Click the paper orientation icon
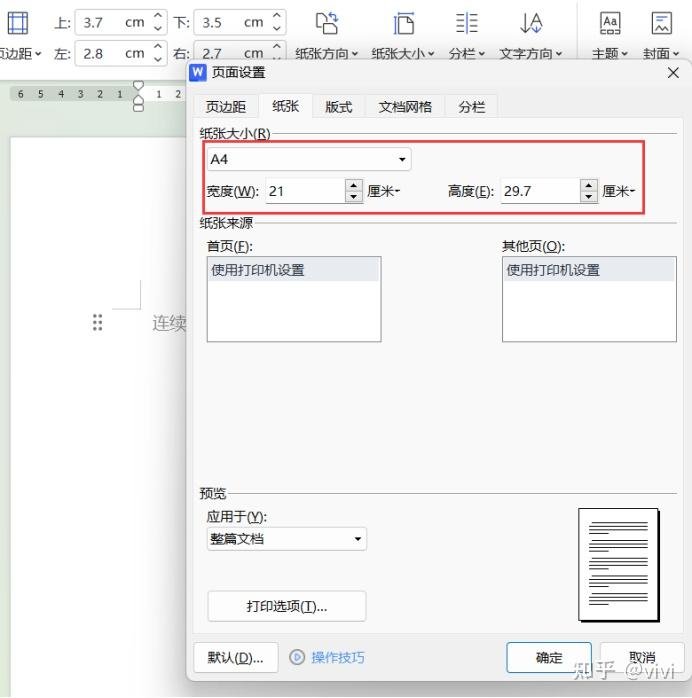Viewport: 692px width, 698px height. pos(327,24)
